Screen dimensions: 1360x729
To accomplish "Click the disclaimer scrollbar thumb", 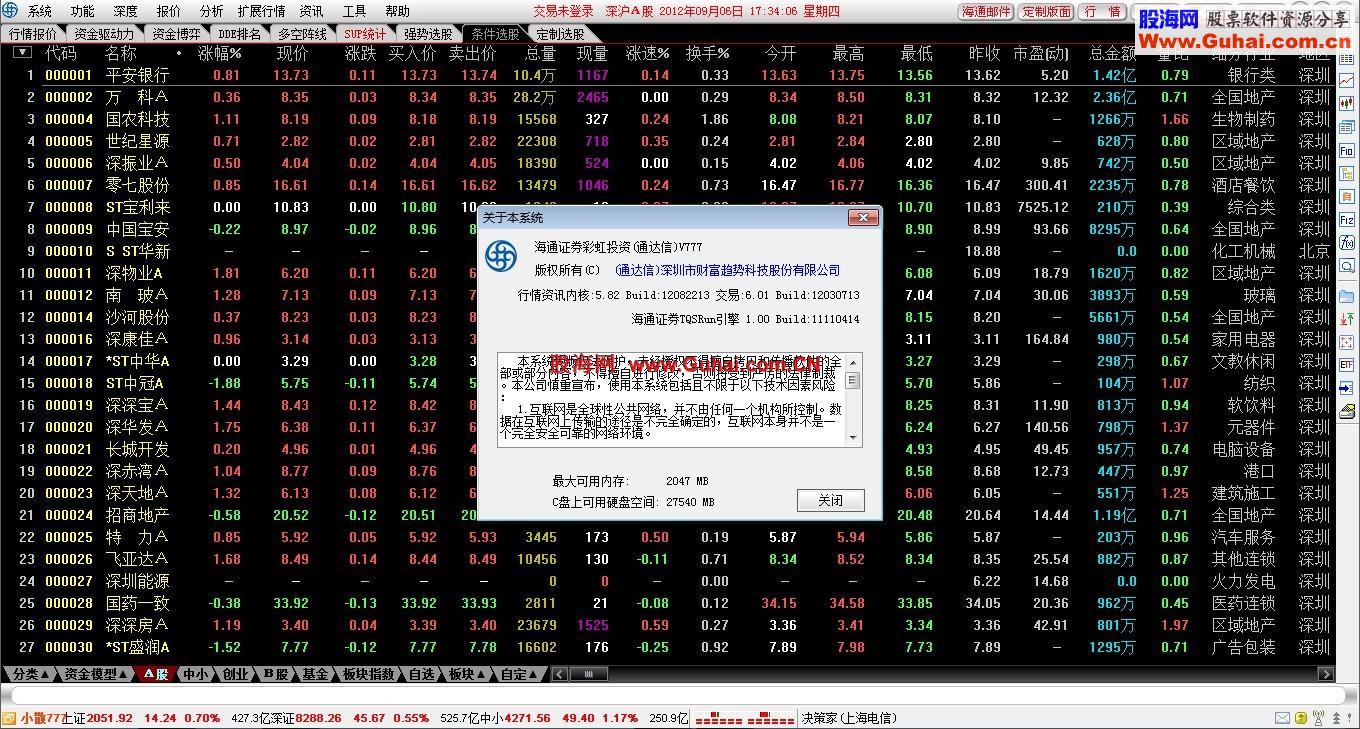I will point(853,380).
